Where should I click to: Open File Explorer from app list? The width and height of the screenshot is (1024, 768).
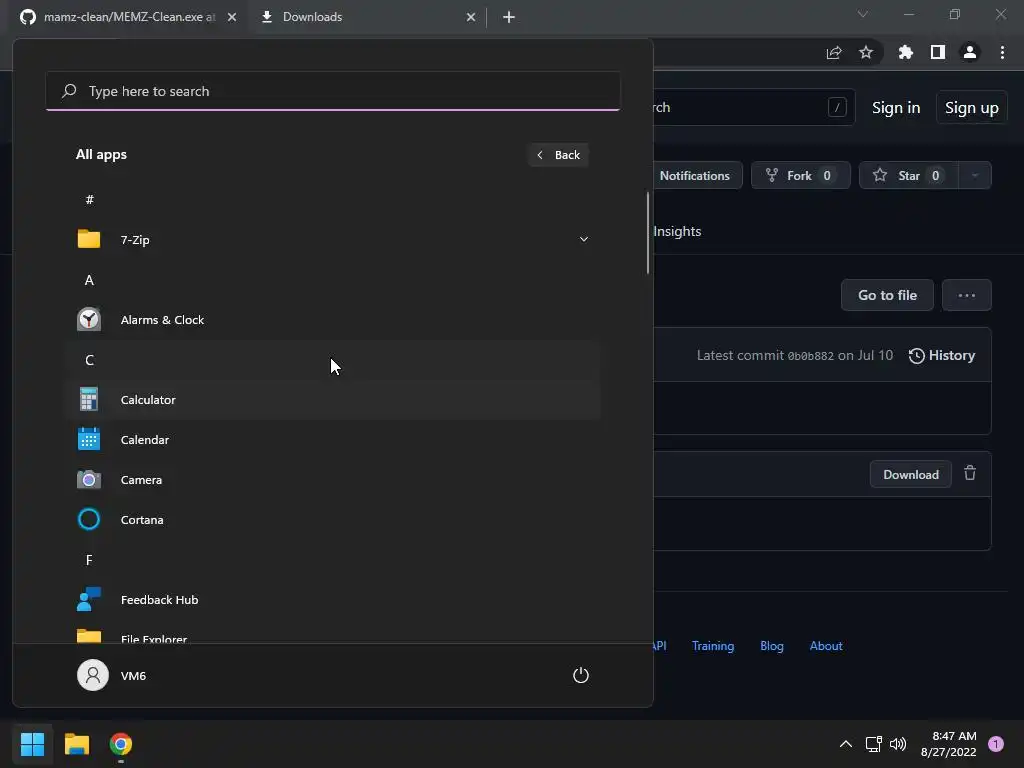coord(333,635)
